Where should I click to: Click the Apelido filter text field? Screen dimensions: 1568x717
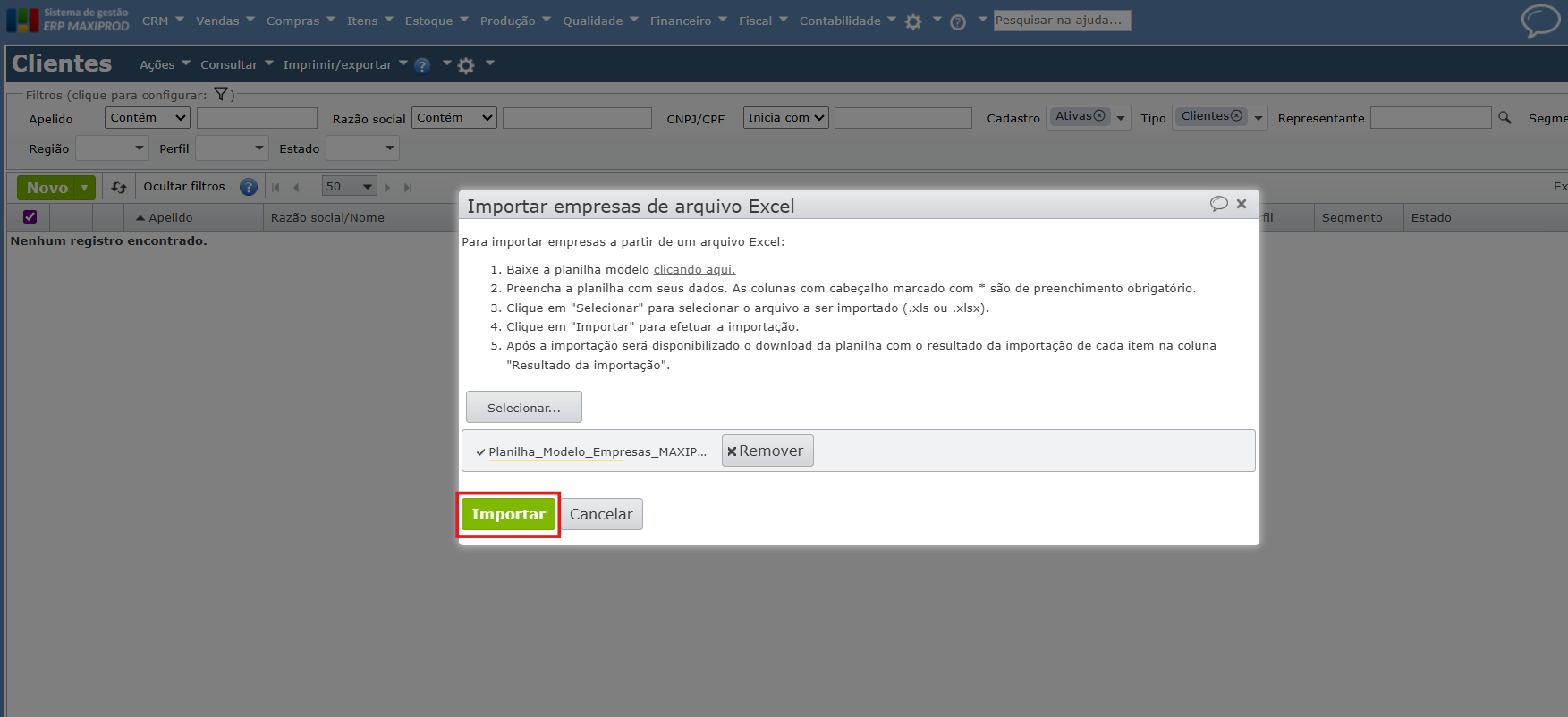pos(257,118)
